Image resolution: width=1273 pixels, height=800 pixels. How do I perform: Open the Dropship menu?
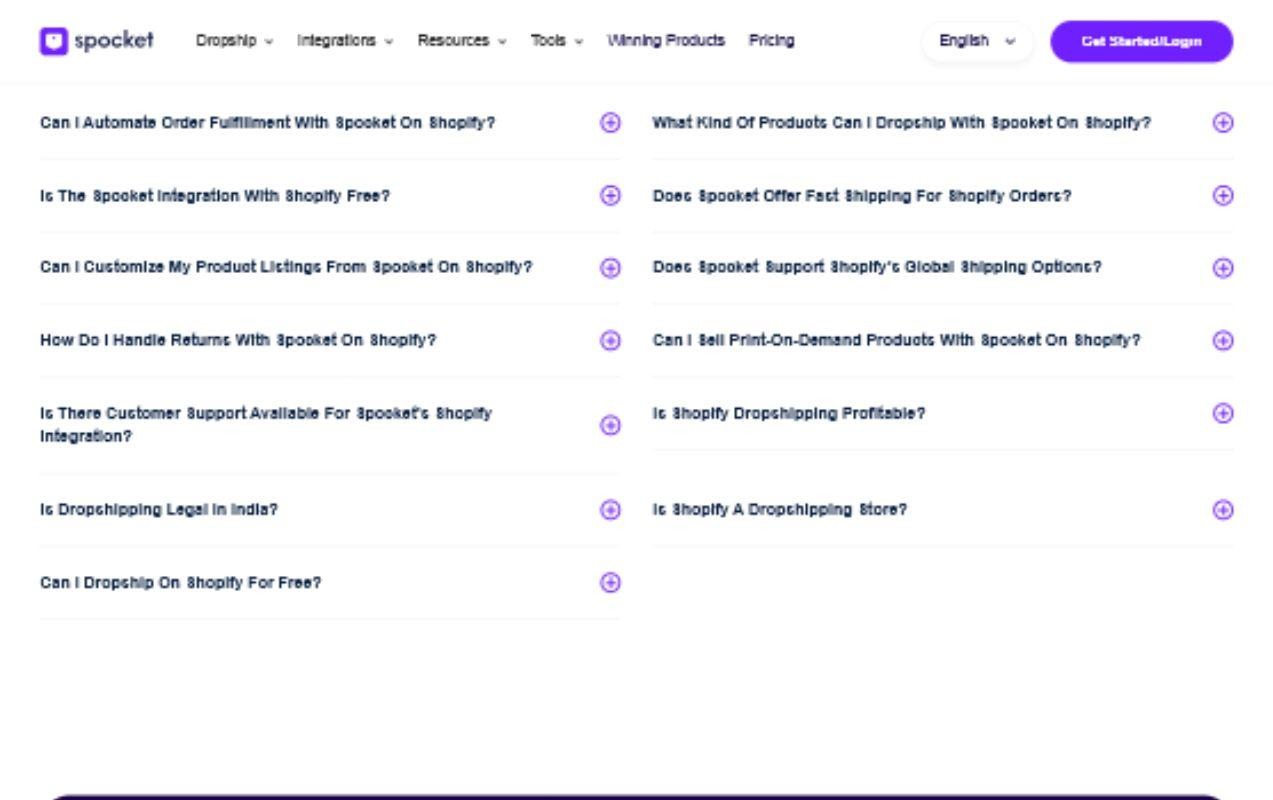tap(234, 41)
